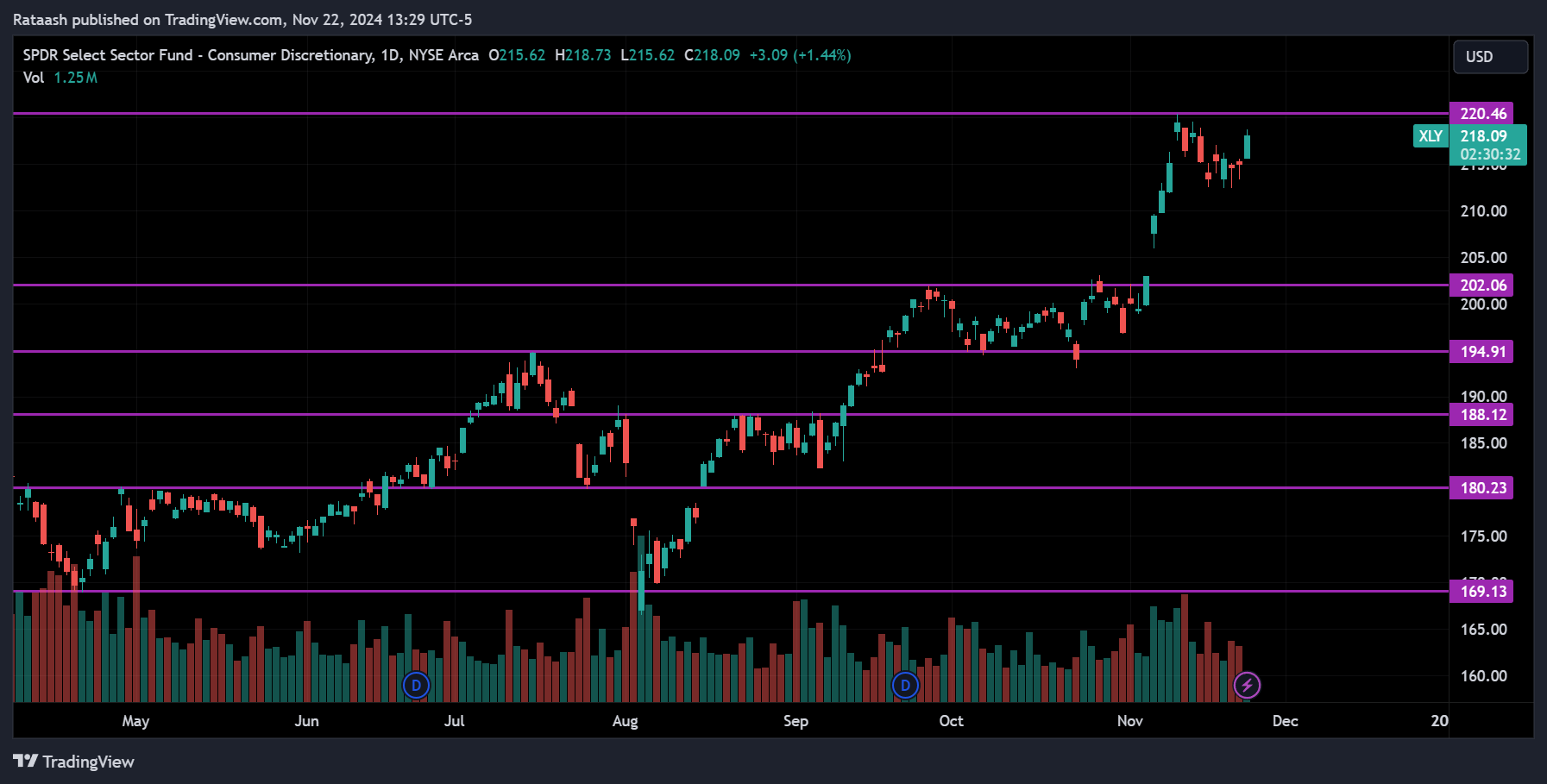Click the Vol 1.25 M indicator label
Image resolution: width=1547 pixels, height=784 pixels.
(60, 78)
